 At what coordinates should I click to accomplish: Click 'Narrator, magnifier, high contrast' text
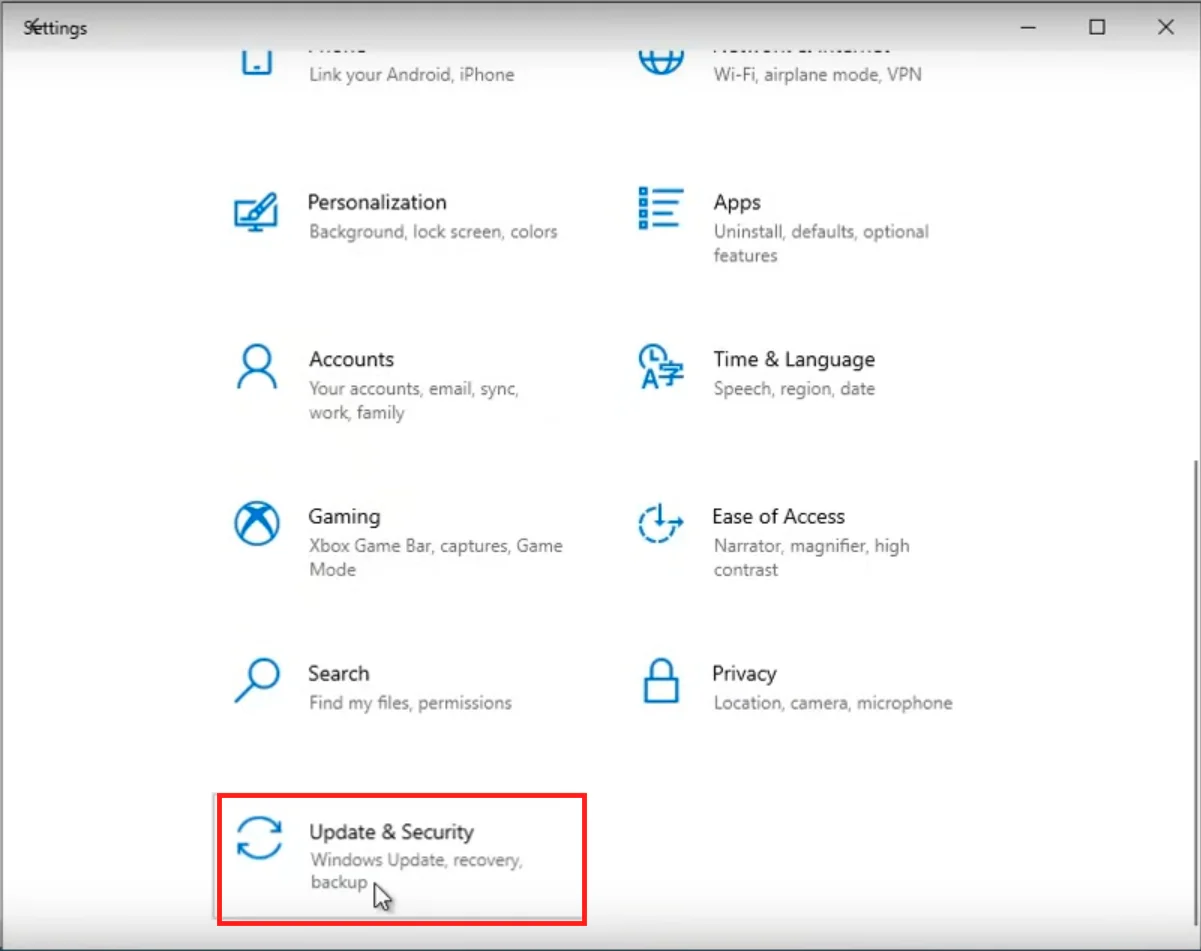(811, 558)
